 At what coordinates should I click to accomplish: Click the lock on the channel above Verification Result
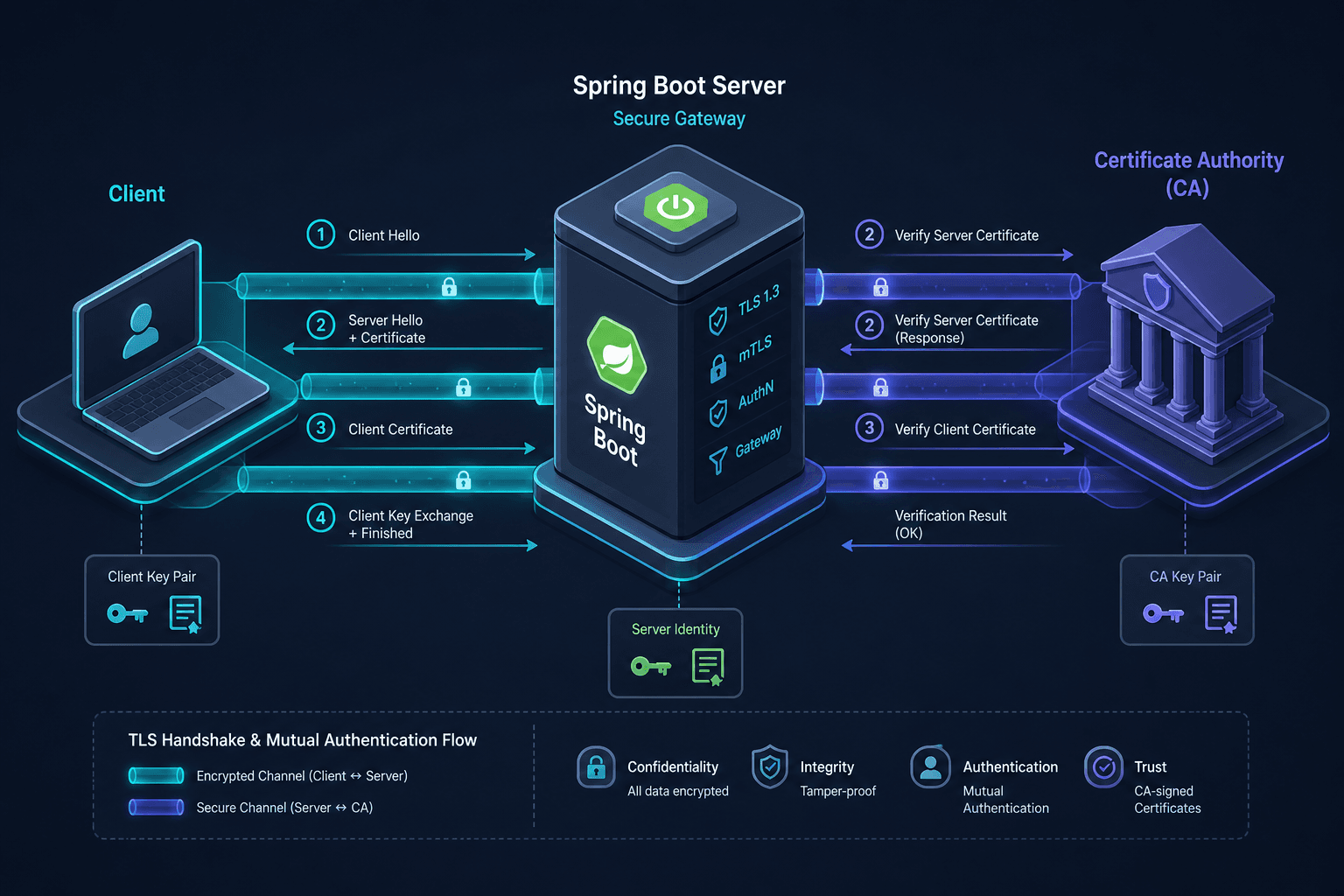881,479
